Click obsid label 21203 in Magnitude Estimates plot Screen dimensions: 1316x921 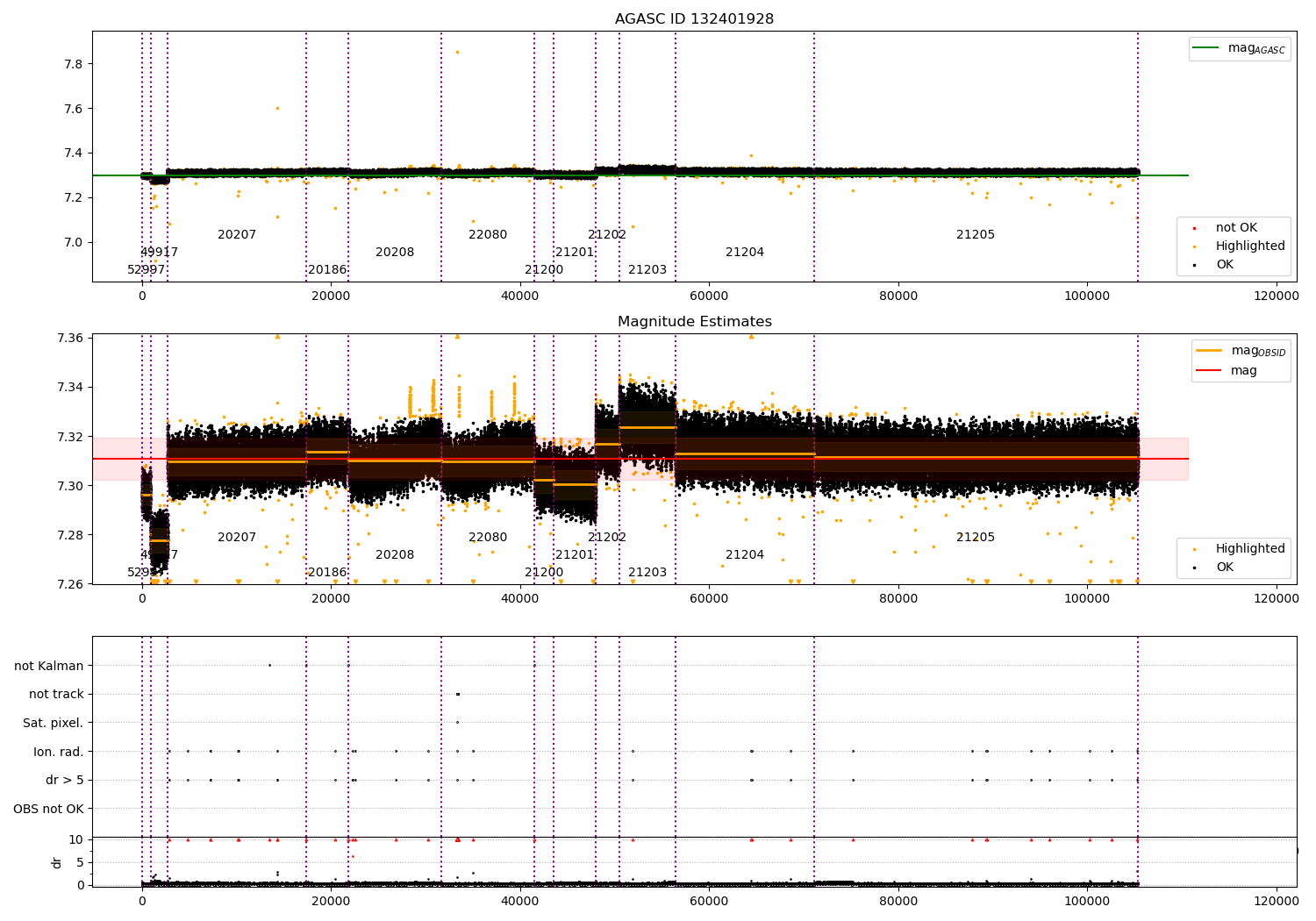[647, 573]
